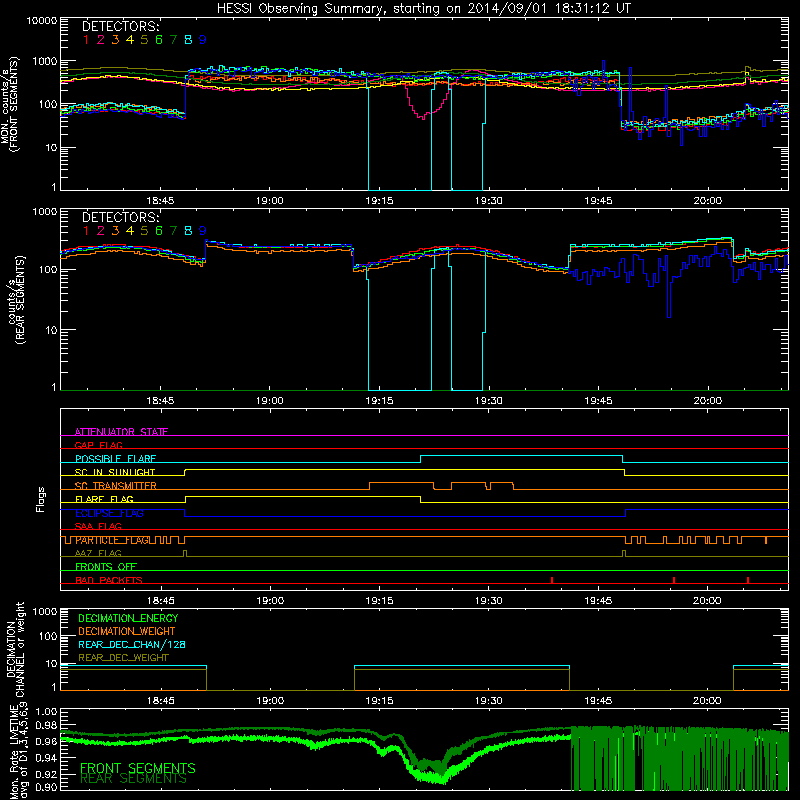The image size is (800, 800).
Task: Click the Flags vertical axis title
Action: (x=40, y=499)
